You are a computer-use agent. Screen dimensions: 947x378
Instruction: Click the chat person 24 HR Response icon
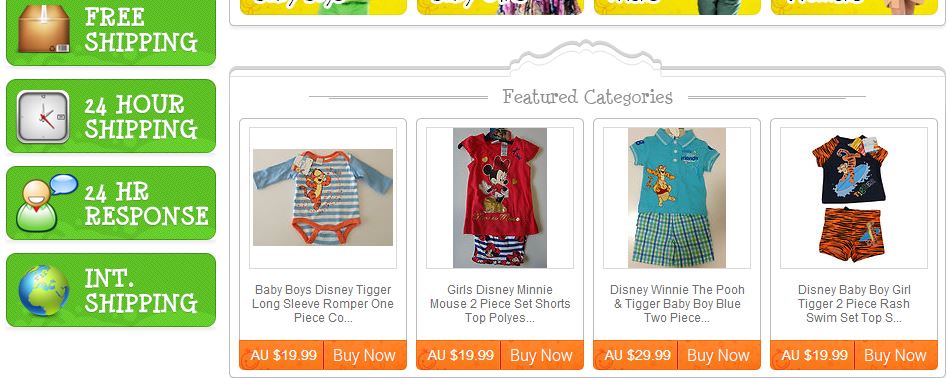pyautogui.click(x=46, y=203)
